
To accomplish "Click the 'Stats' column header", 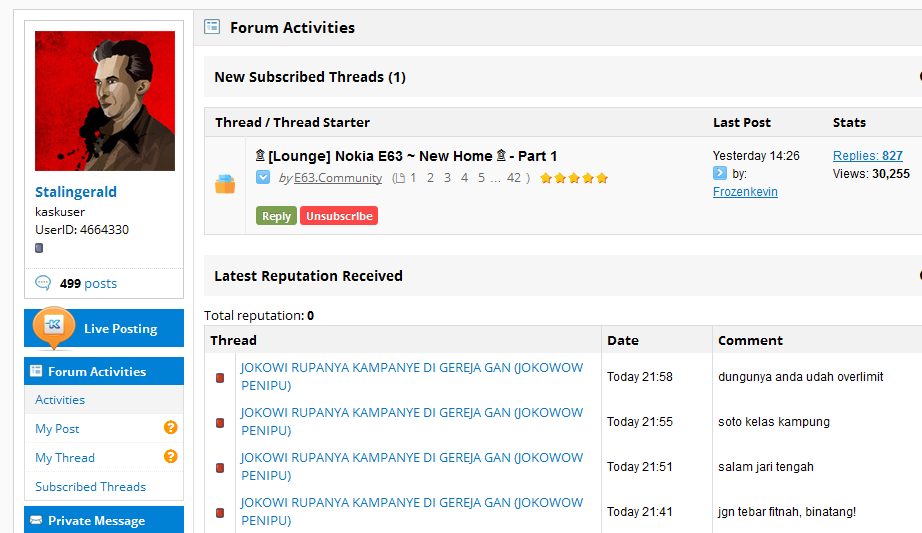I will pyautogui.click(x=849, y=122).
